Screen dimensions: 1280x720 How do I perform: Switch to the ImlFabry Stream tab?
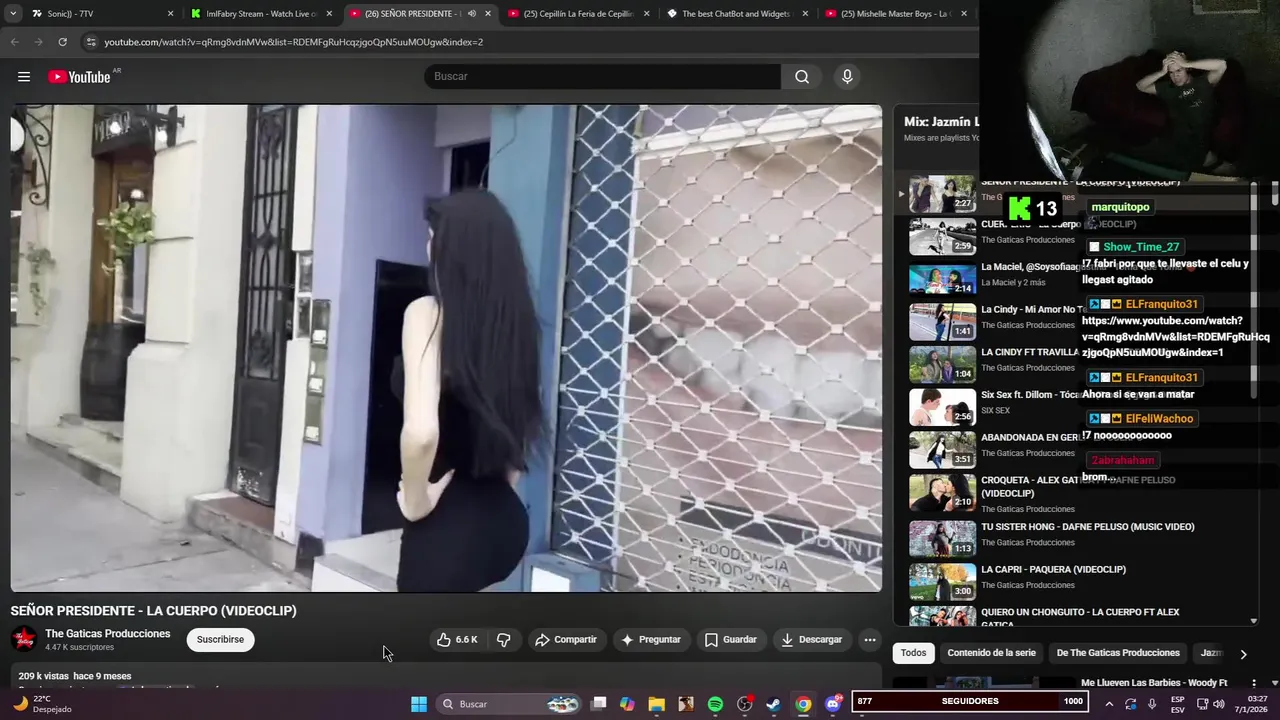262,14
